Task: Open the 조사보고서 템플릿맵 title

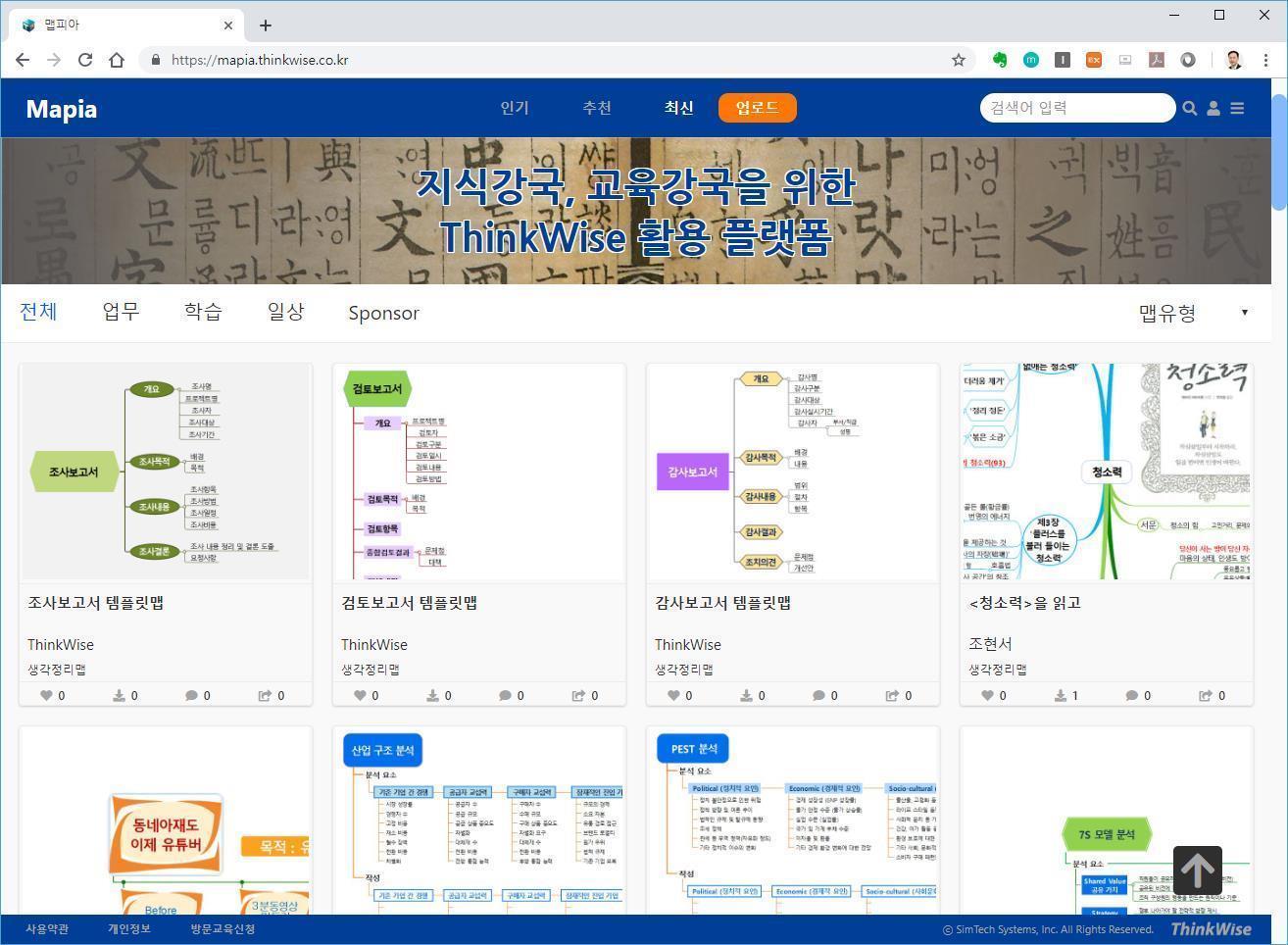Action: click(96, 603)
